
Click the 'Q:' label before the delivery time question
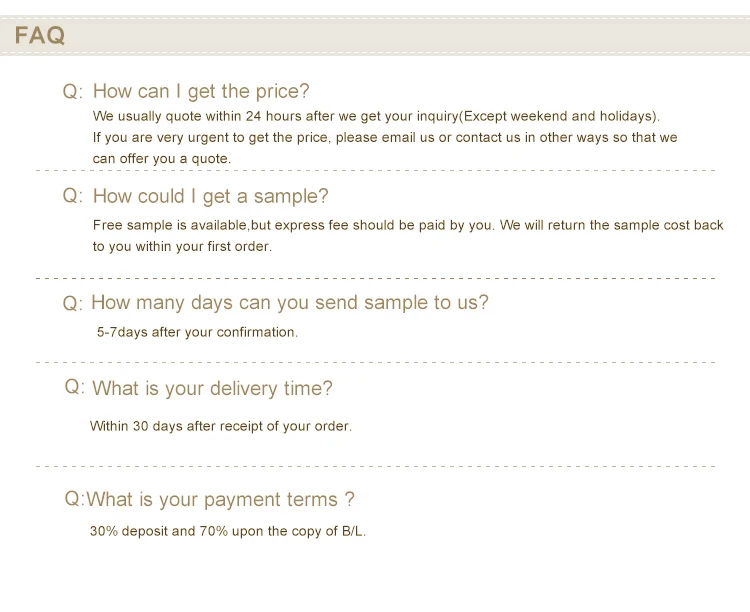tap(75, 387)
